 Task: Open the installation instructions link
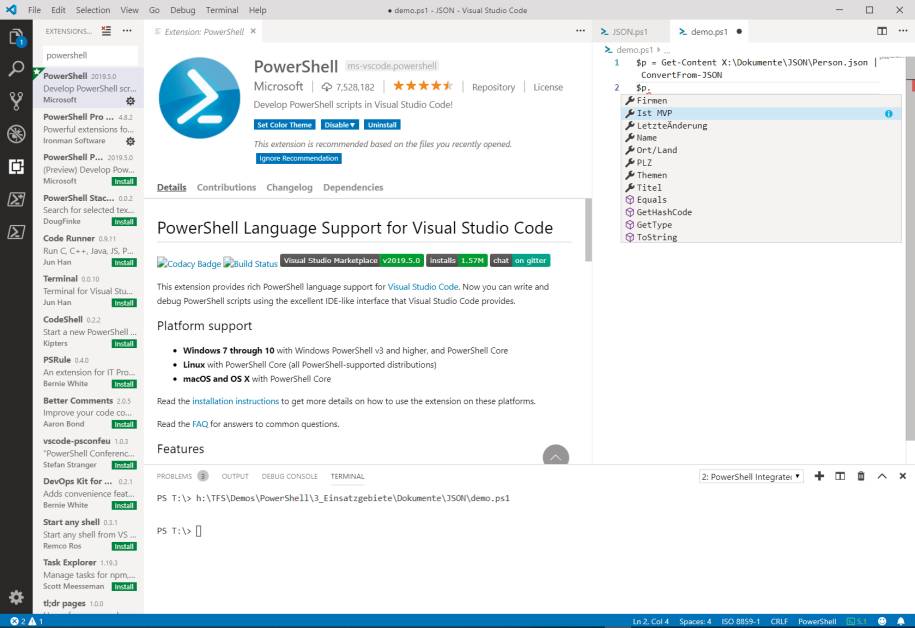236,401
